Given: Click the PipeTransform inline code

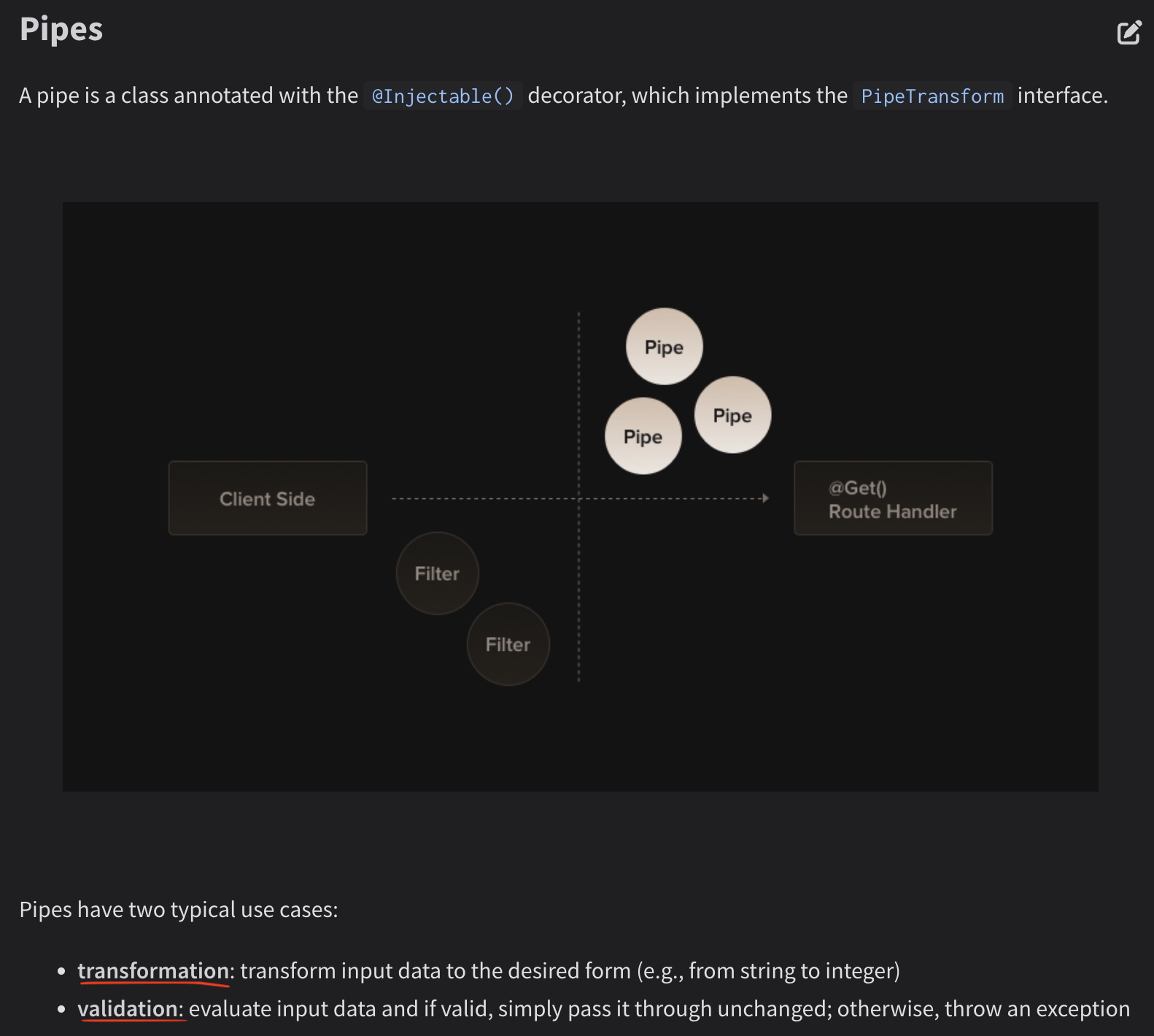Looking at the screenshot, I should coord(932,96).
